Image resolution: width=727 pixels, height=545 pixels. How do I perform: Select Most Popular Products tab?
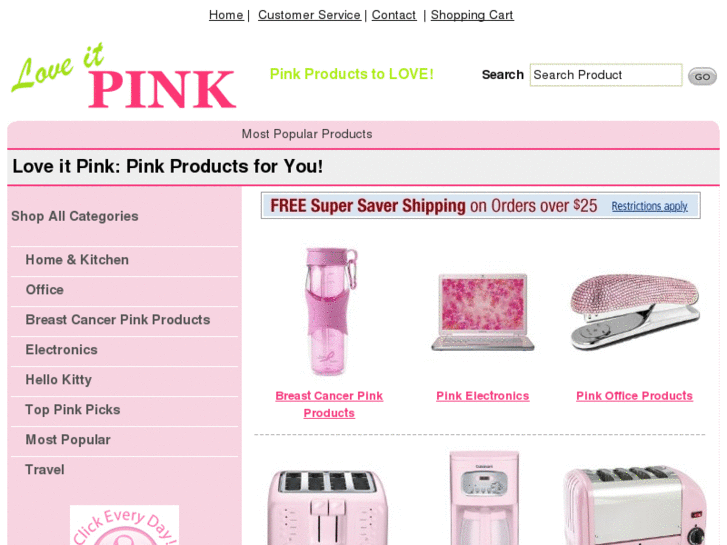pyautogui.click(x=306, y=134)
